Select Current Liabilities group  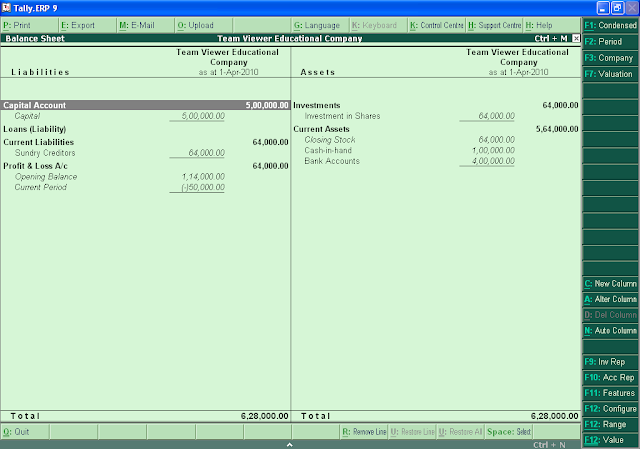(39, 142)
